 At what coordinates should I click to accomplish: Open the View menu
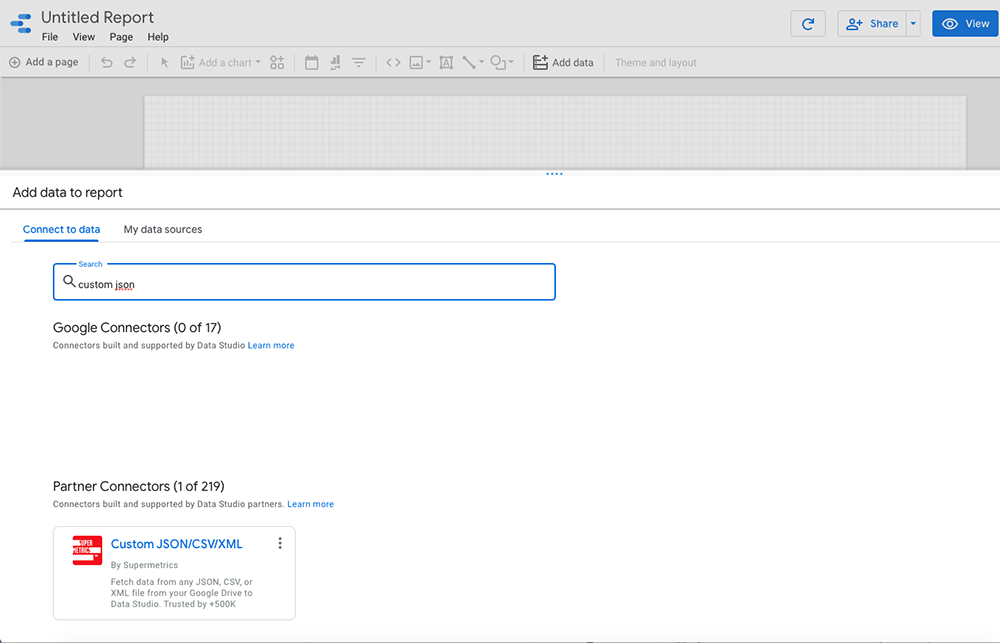[84, 37]
